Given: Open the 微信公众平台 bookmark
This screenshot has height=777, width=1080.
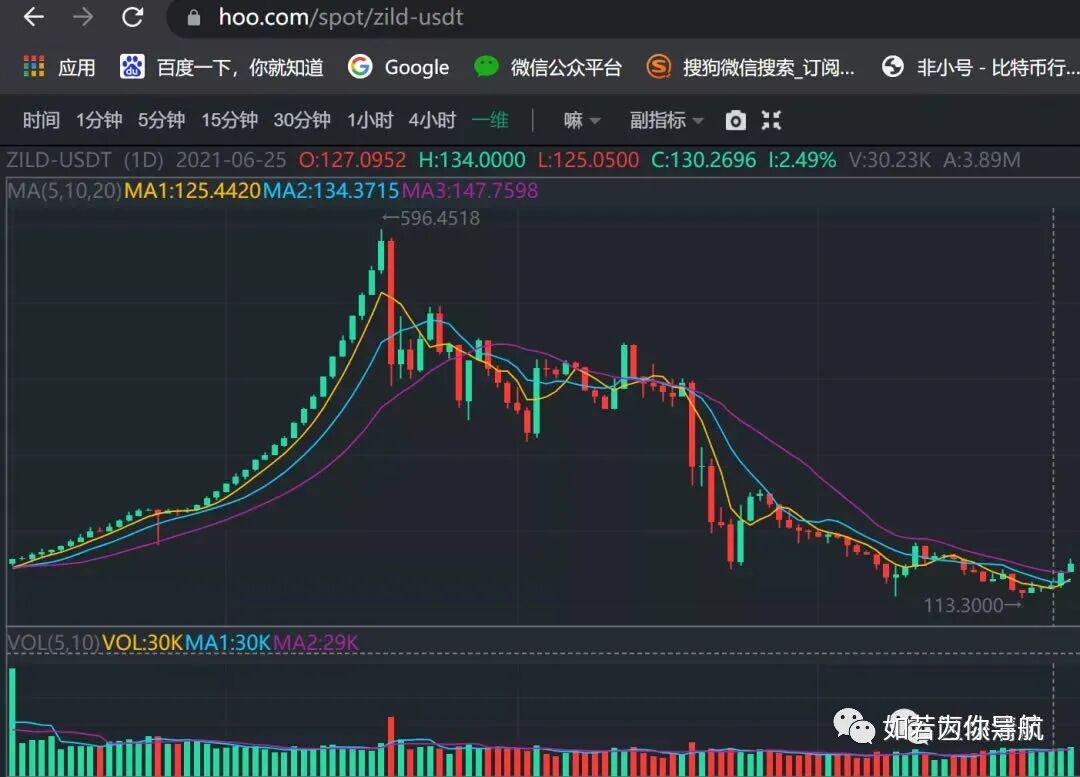Looking at the screenshot, I should [548, 67].
